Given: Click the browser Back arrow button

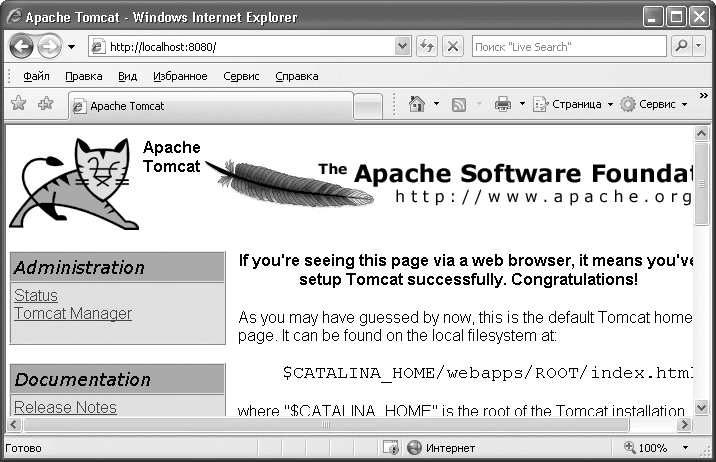Looking at the screenshot, I should 22,47.
